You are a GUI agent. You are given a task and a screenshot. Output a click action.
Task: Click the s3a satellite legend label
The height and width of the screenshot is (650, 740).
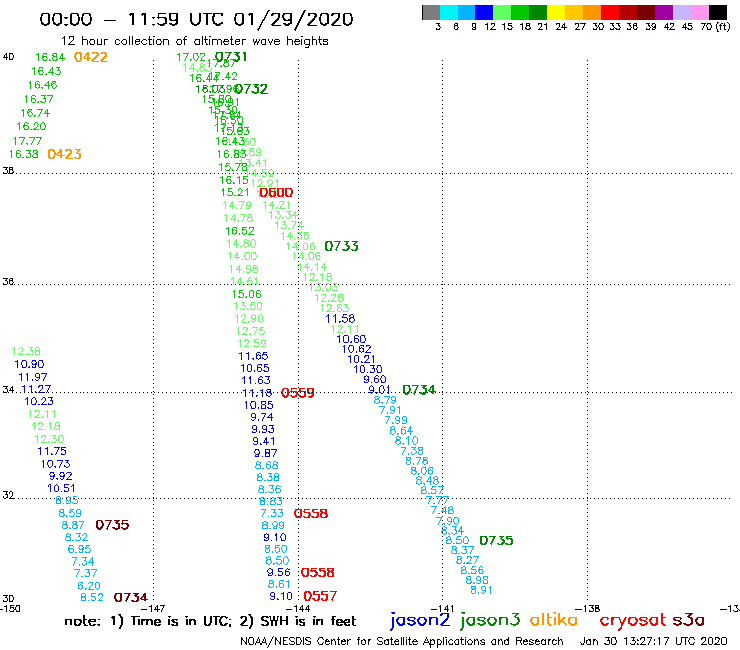pos(689,621)
